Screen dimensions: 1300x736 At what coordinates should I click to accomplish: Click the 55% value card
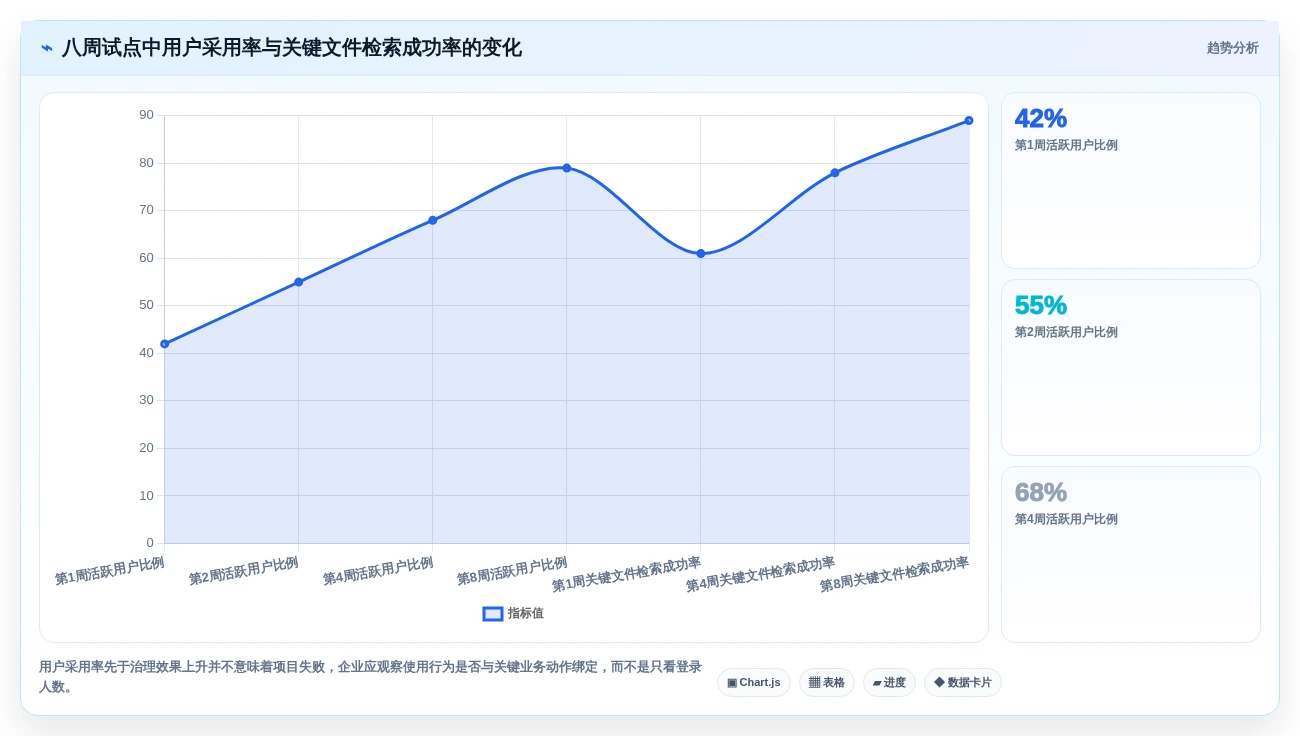click(x=1131, y=368)
